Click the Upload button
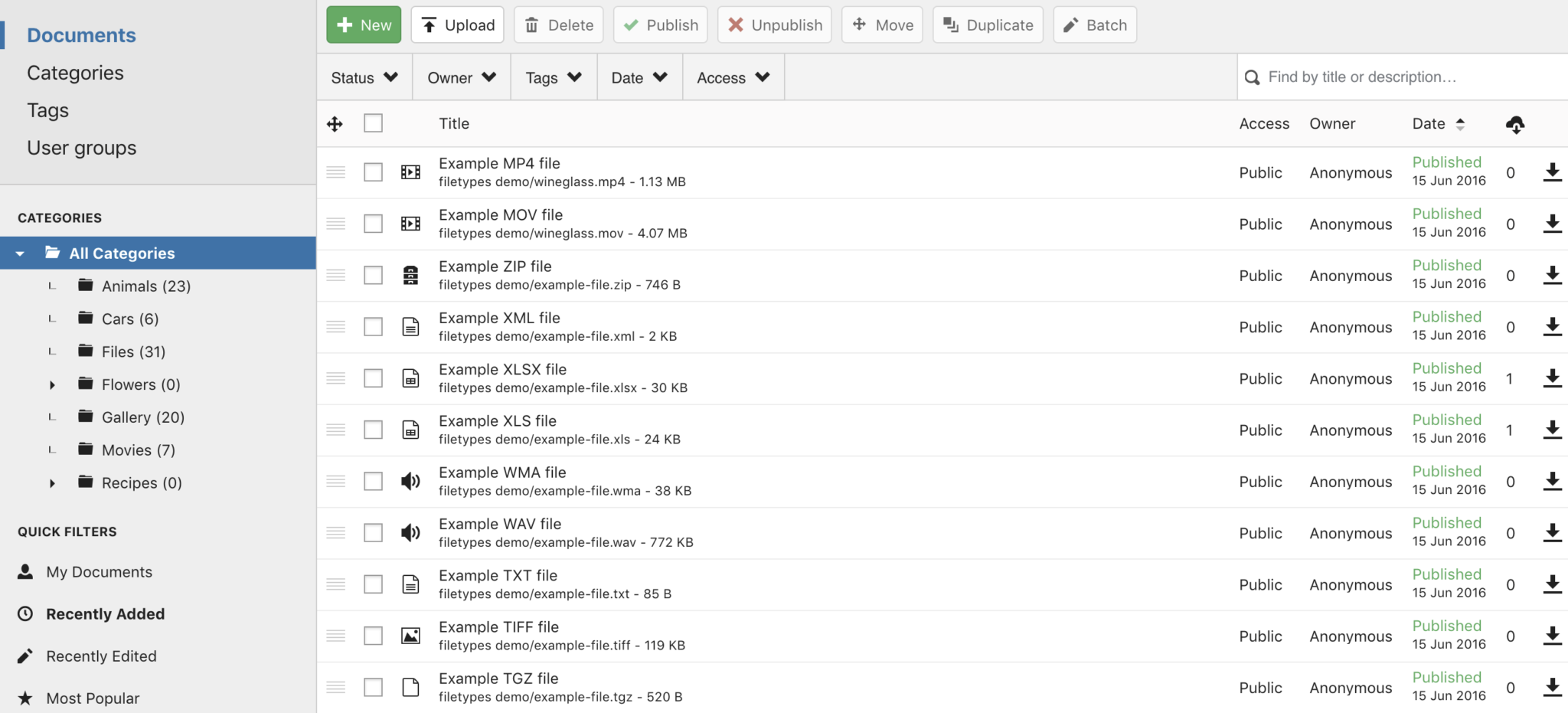Viewport: 1568px width, 713px height. point(457,25)
